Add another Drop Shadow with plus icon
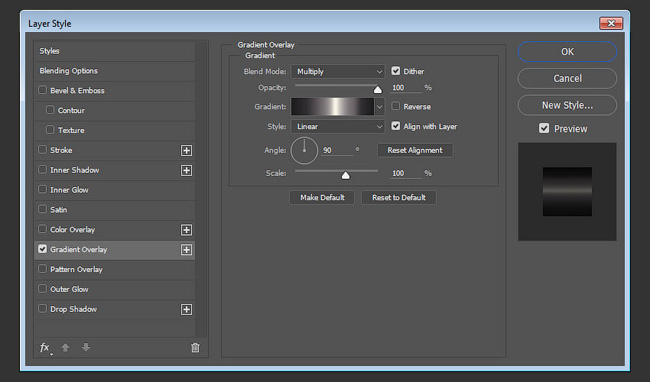The height and width of the screenshot is (382, 650). point(187,309)
